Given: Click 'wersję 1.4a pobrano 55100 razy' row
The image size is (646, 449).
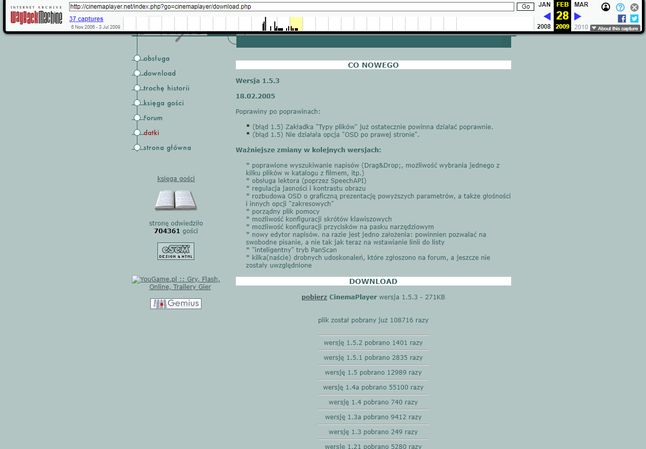Looking at the screenshot, I should [x=373, y=387].
